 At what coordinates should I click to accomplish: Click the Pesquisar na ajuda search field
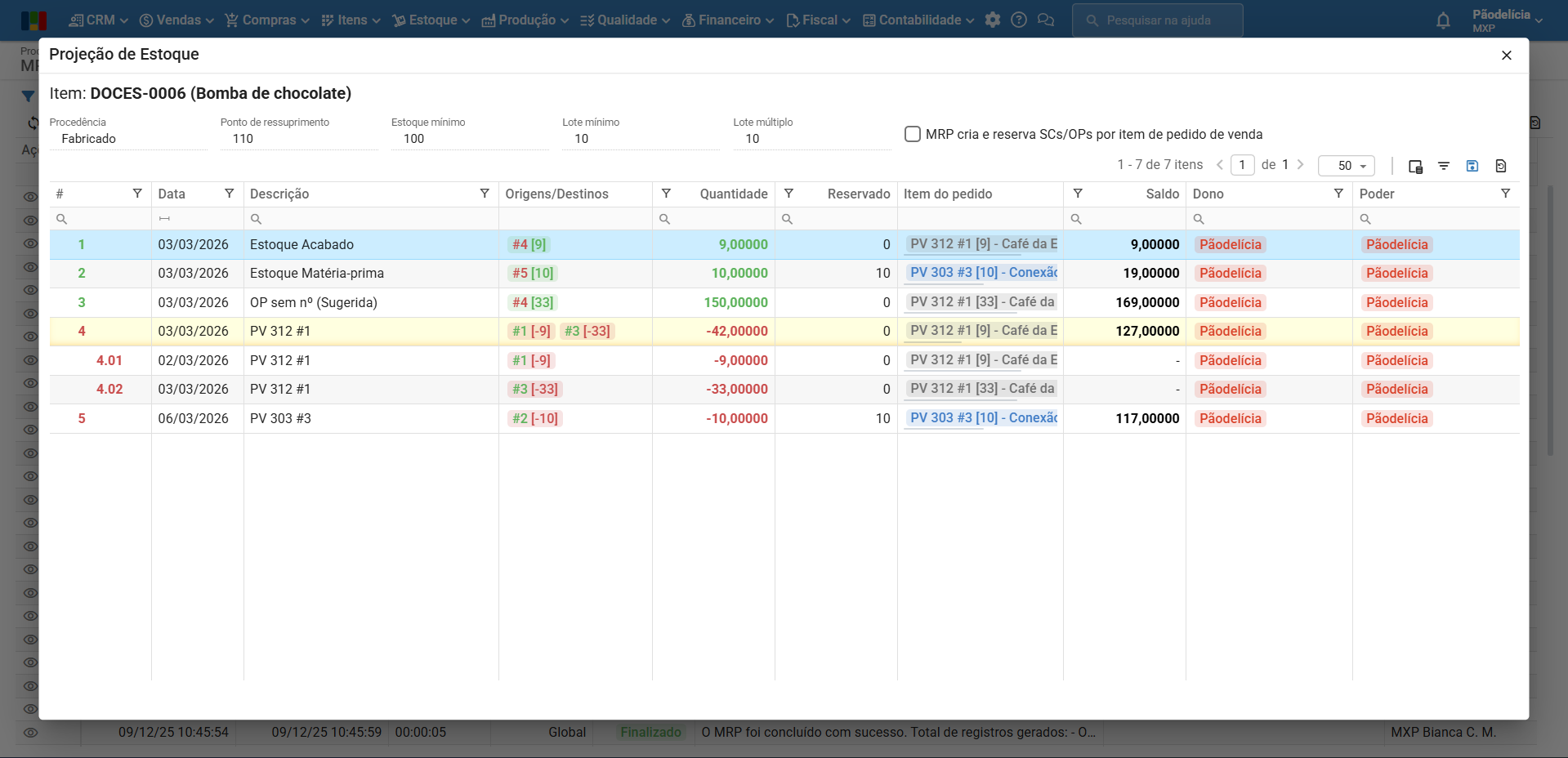tap(1158, 20)
